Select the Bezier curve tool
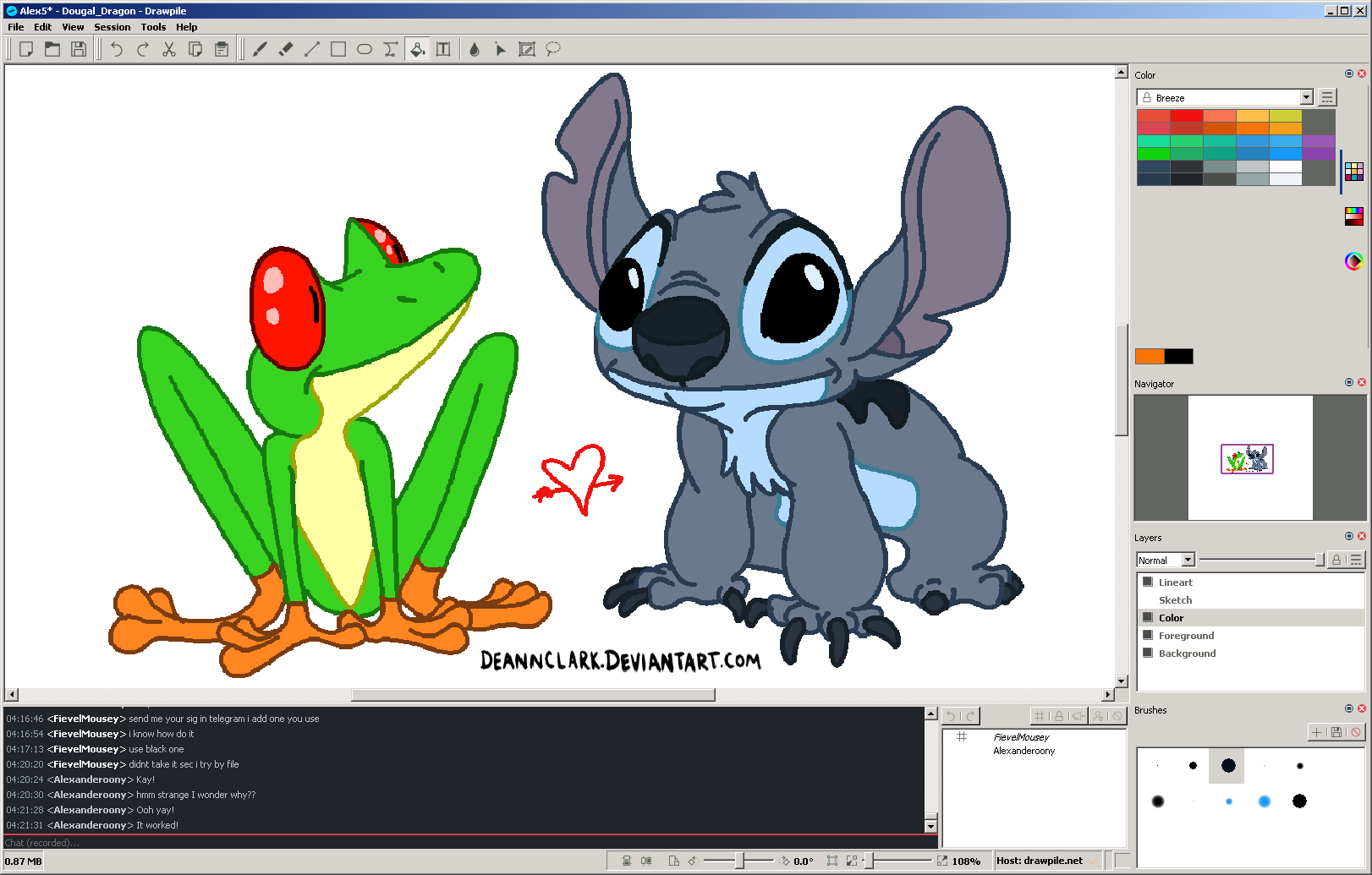The height and width of the screenshot is (875, 1372). (391, 49)
